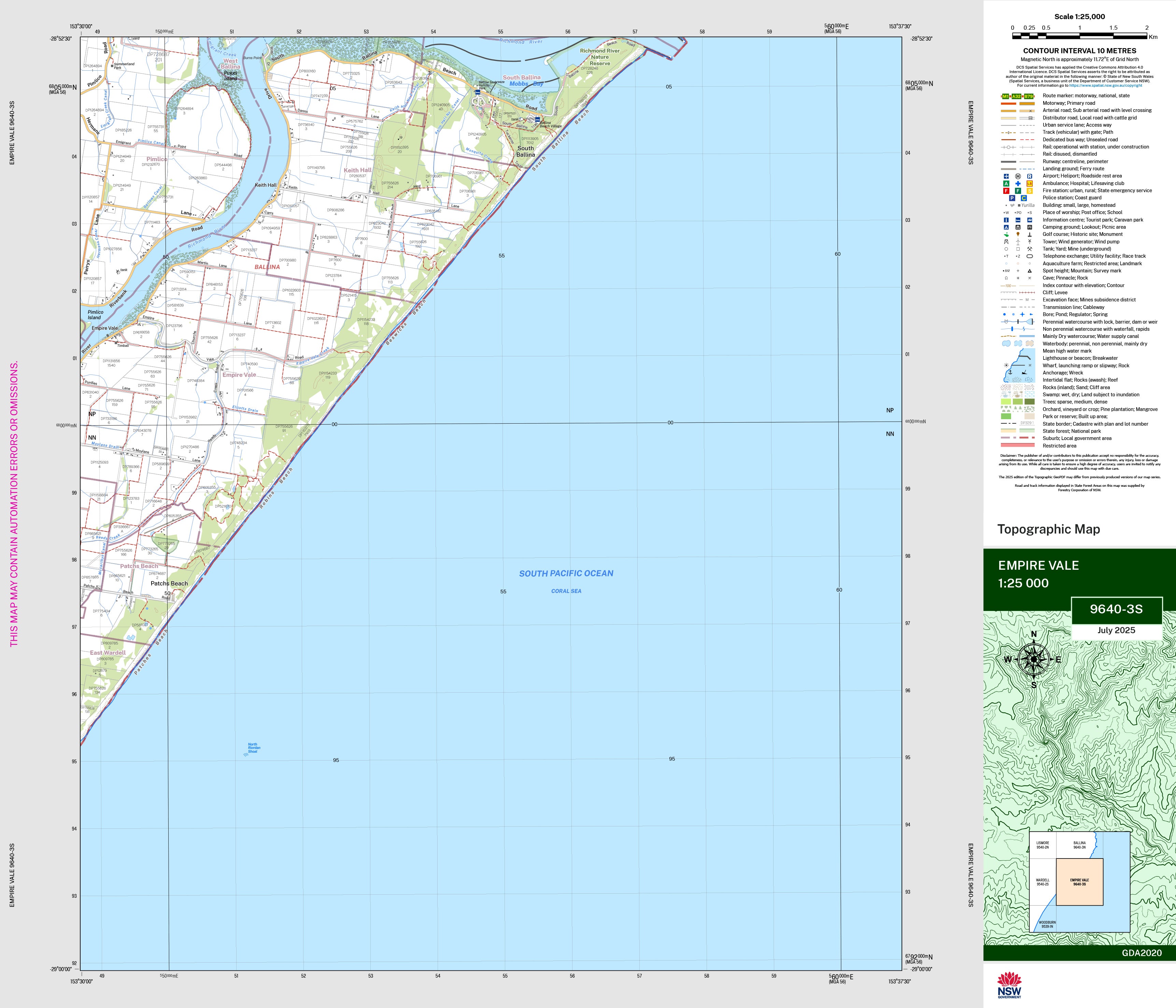Viewport: 1176px width, 1008px height.
Task: Click the Golf course legend icon
Action: (x=1006, y=235)
